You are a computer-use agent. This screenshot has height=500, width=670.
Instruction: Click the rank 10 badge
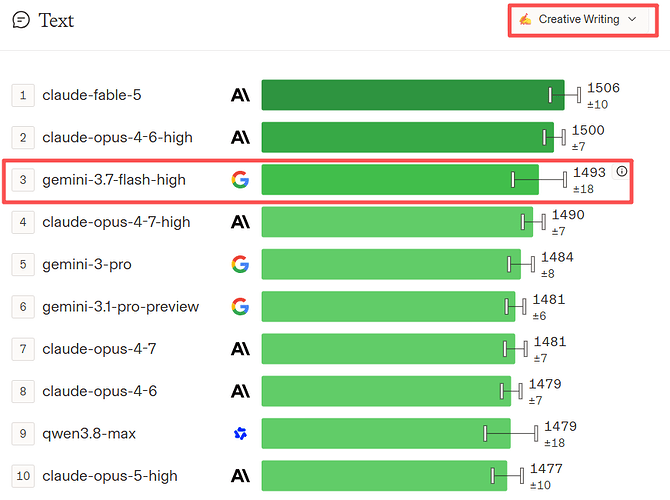coord(23,476)
